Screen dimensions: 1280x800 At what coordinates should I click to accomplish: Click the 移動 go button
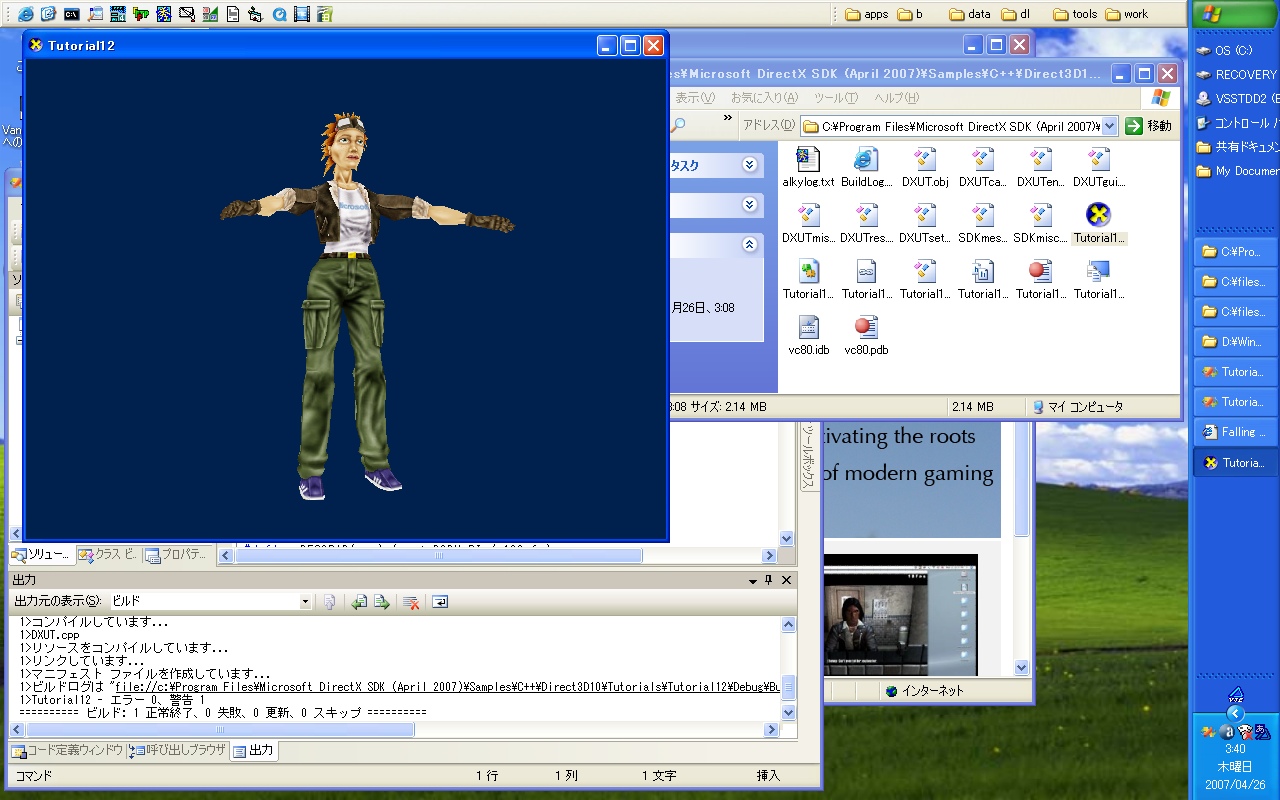[1148, 126]
